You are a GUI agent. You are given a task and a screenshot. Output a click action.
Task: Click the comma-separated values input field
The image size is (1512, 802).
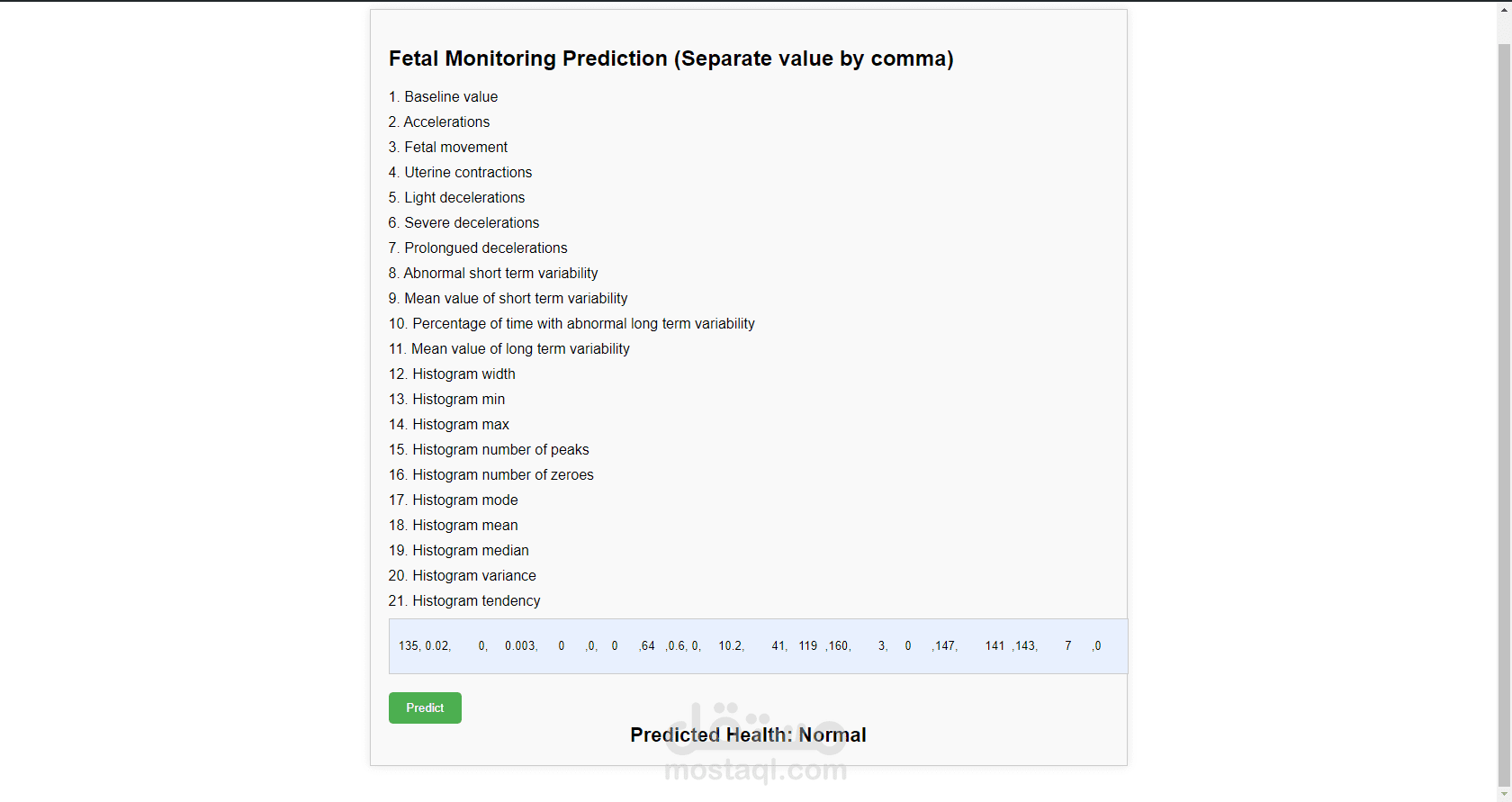pos(758,646)
